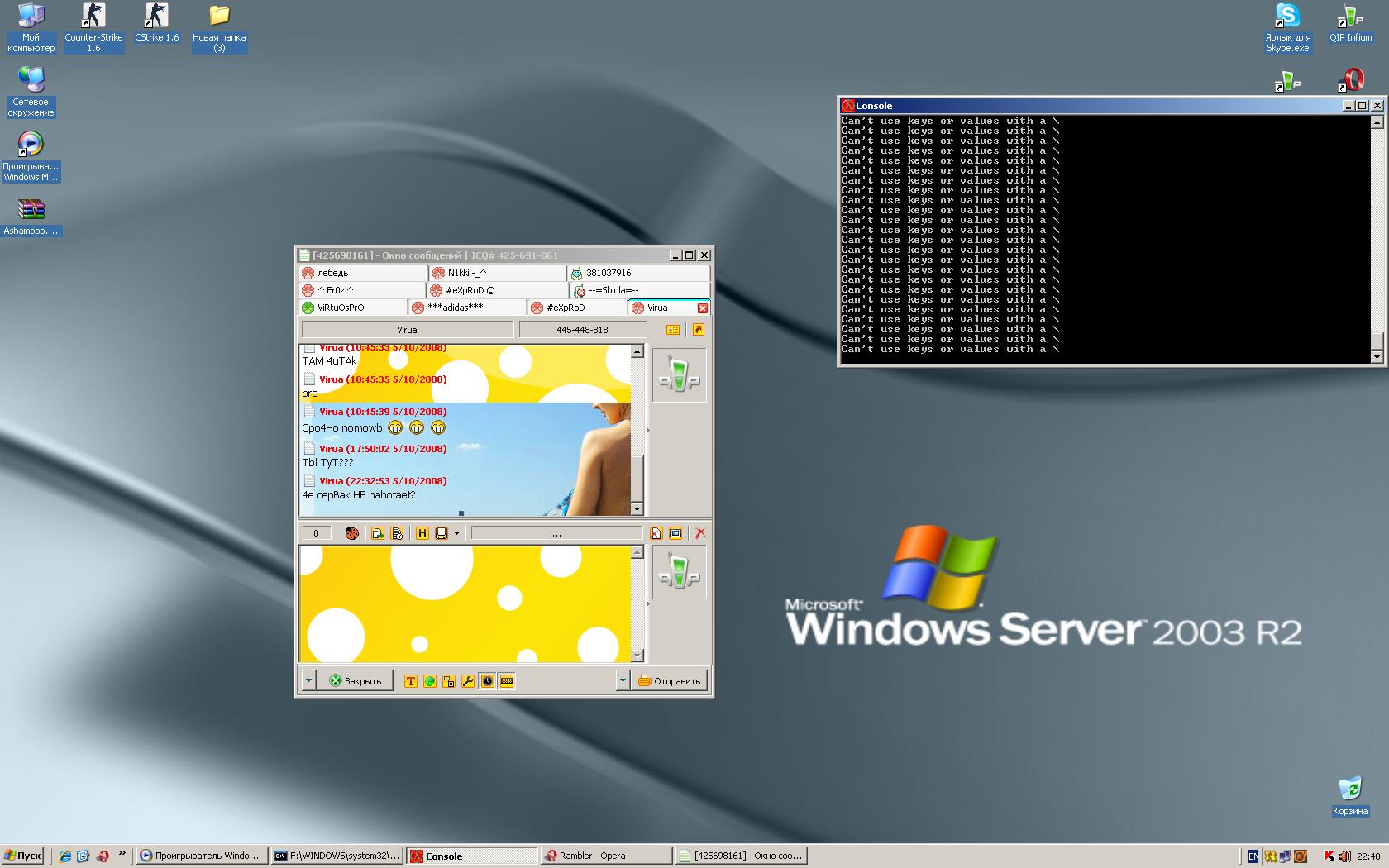This screenshot has width=1389, height=868.
Task: Close the Virua chat tab with red X
Action: coord(702,308)
